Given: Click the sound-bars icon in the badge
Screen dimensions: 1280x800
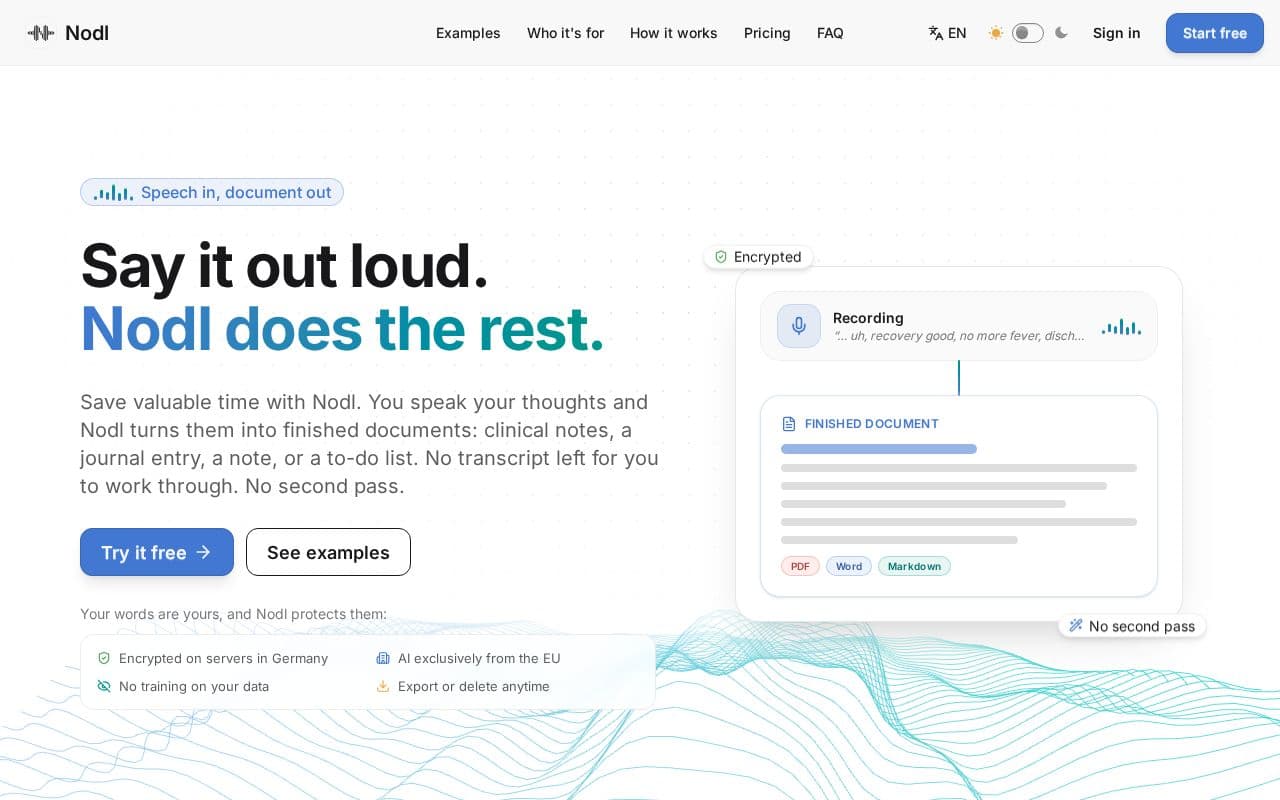Looking at the screenshot, I should point(113,193).
